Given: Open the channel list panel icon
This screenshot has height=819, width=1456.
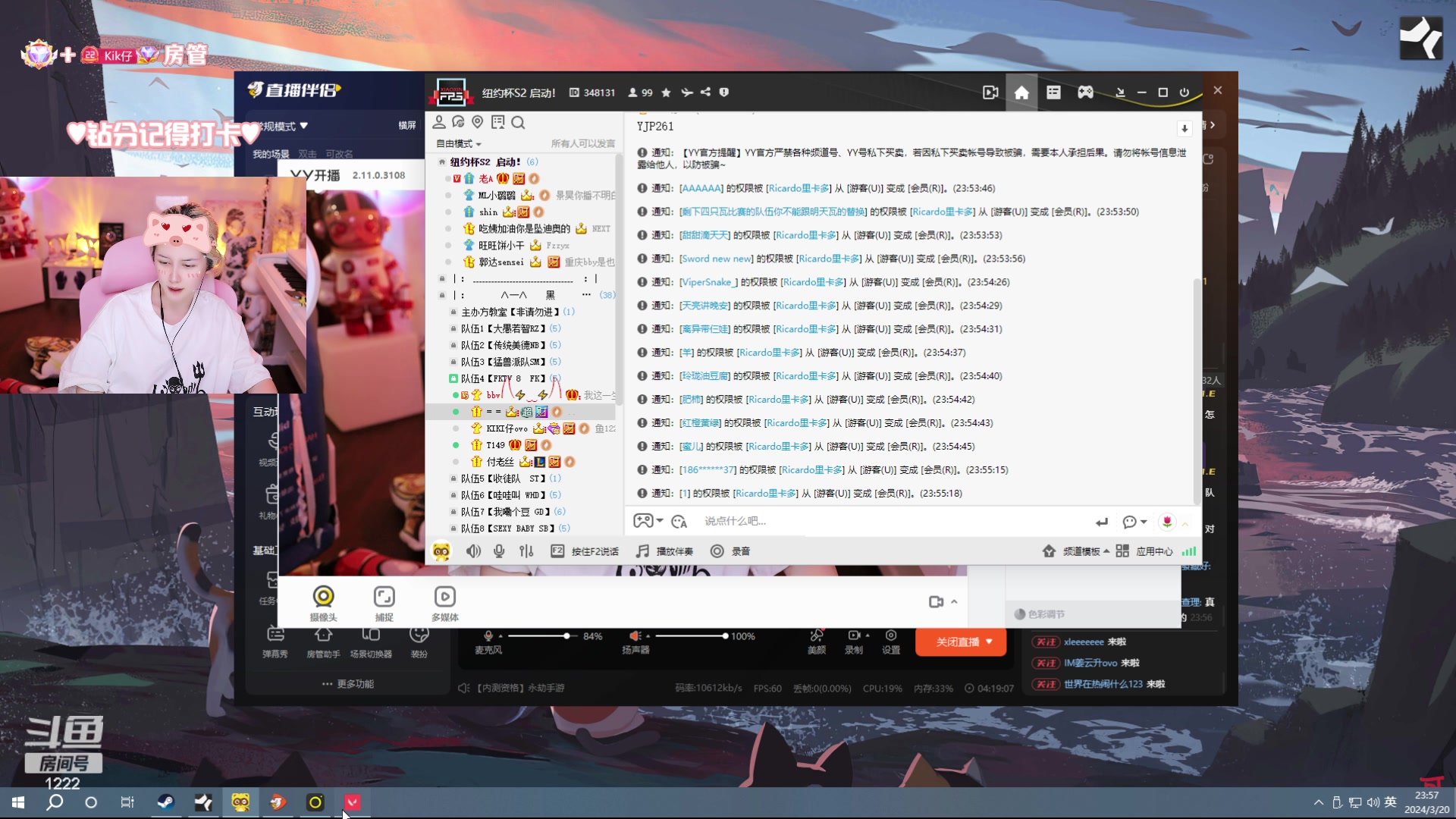Looking at the screenshot, I should [x=1053, y=93].
